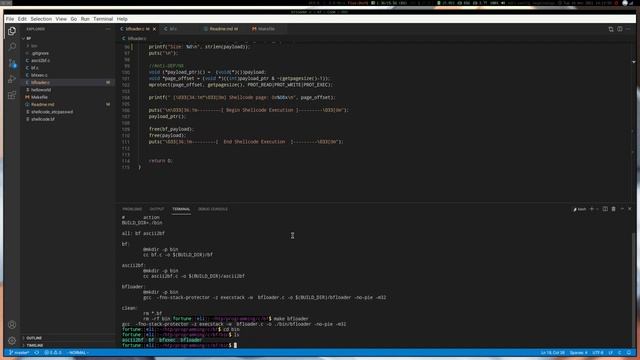Open the Extensions view

click(x=12, y=95)
